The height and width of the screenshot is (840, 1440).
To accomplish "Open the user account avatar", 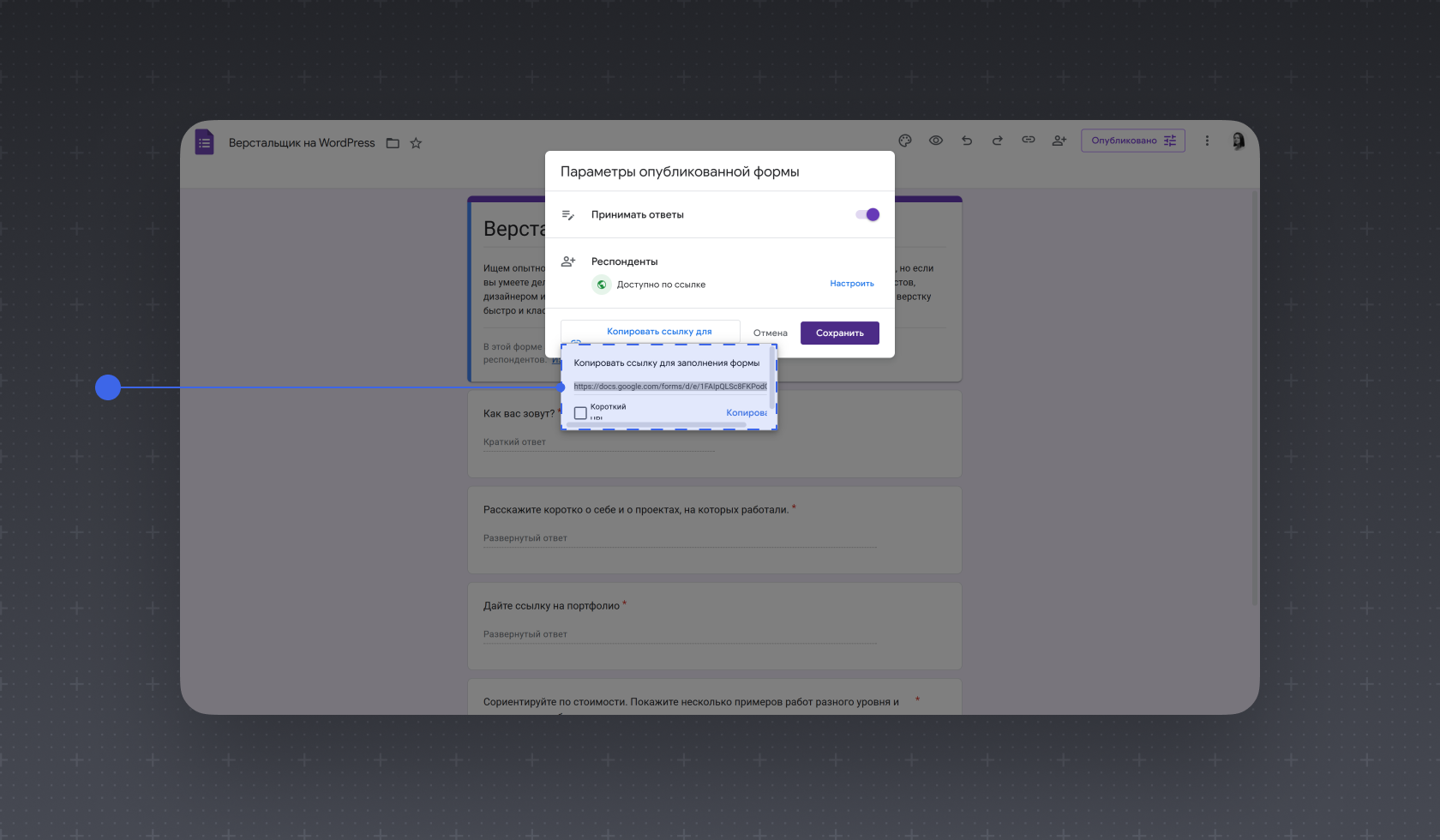I will [x=1239, y=141].
